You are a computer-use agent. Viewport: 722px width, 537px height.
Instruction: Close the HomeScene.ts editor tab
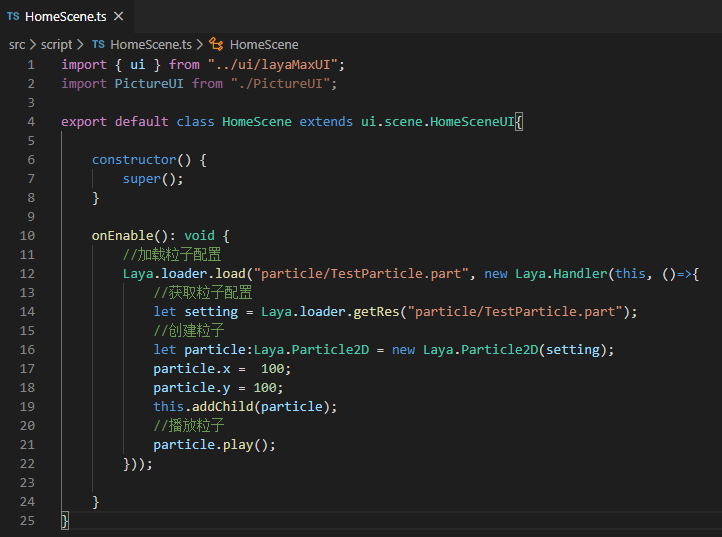click(118, 17)
